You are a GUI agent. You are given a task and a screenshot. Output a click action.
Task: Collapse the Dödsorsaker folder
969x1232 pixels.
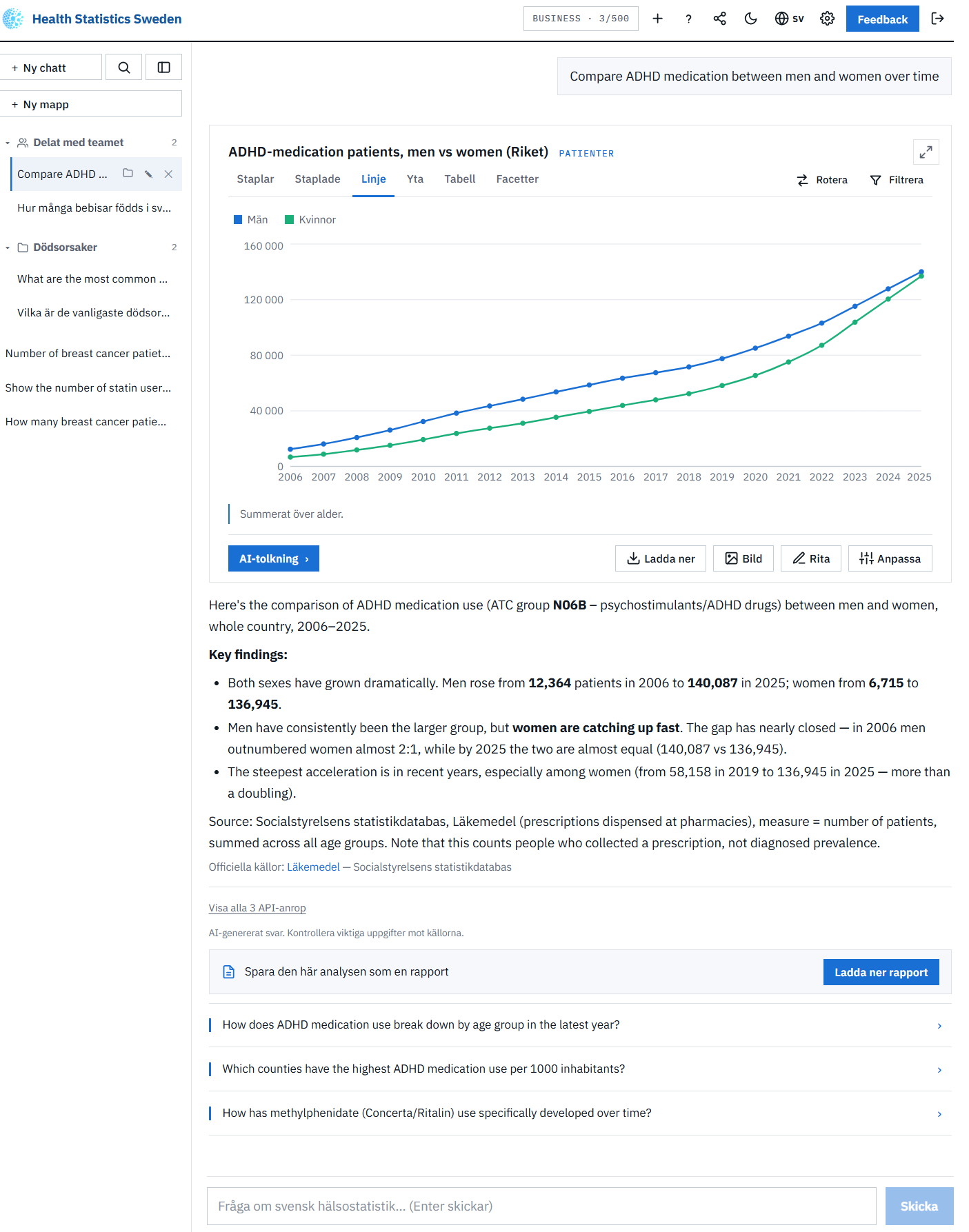pos(8,248)
